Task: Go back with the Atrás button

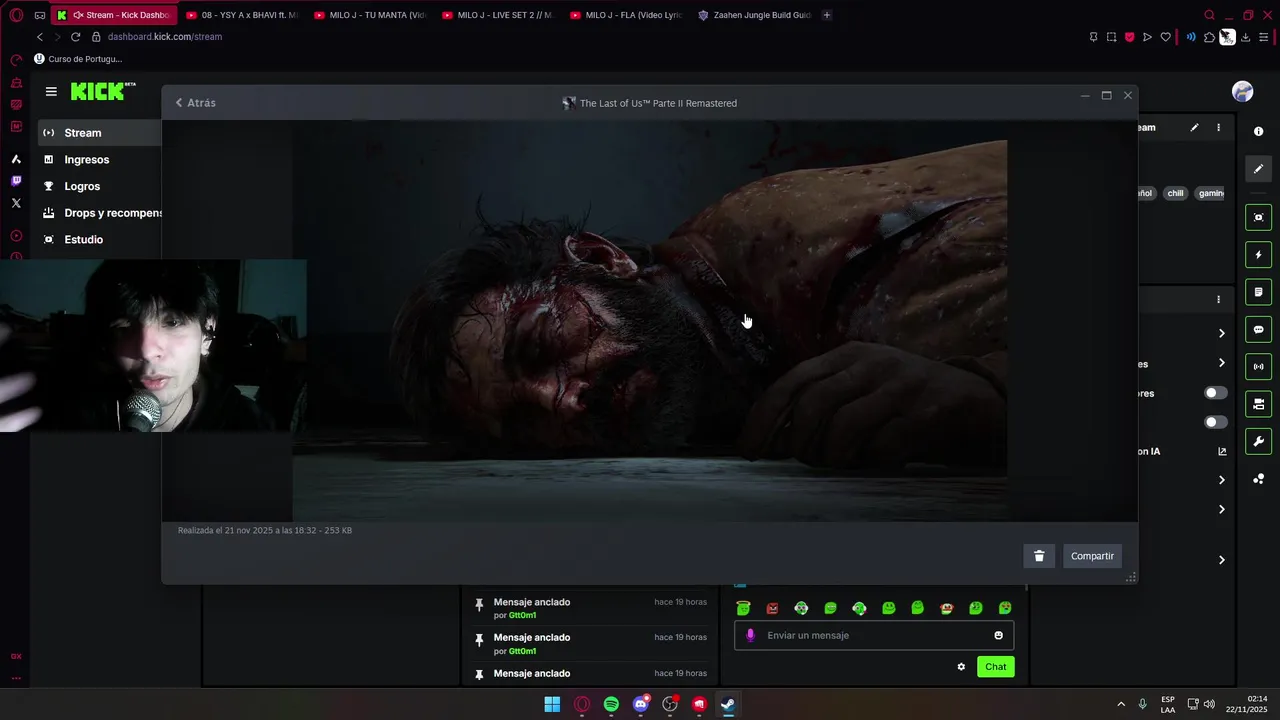Action: [195, 103]
